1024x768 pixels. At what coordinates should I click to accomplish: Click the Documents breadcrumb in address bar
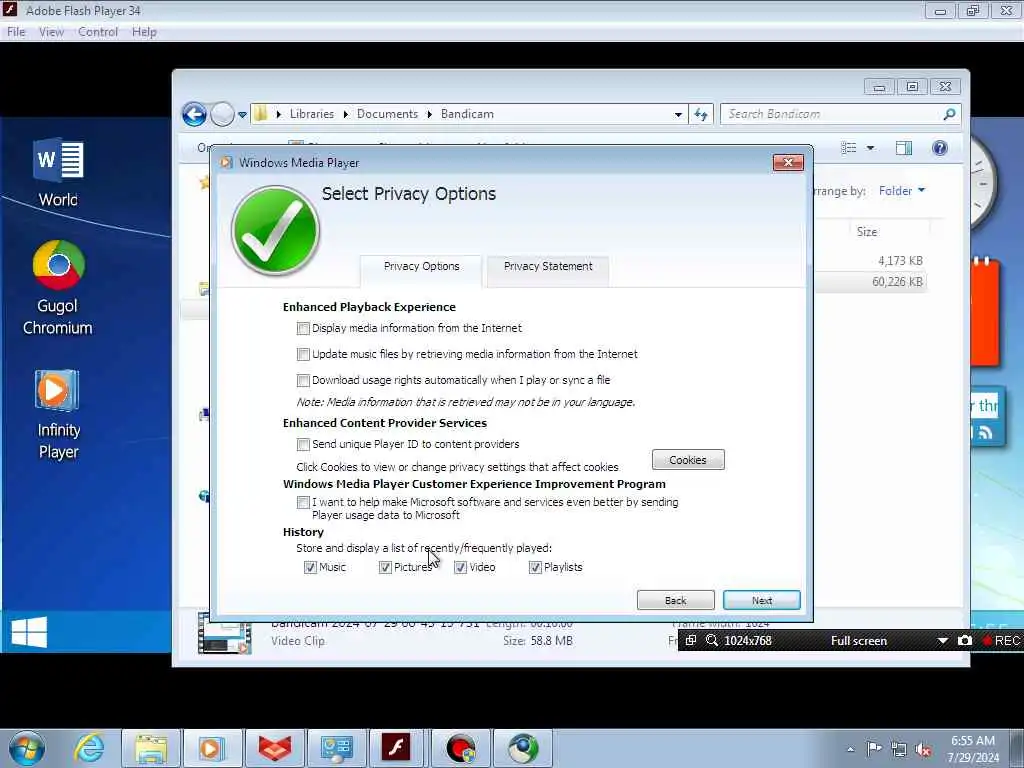pos(387,114)
